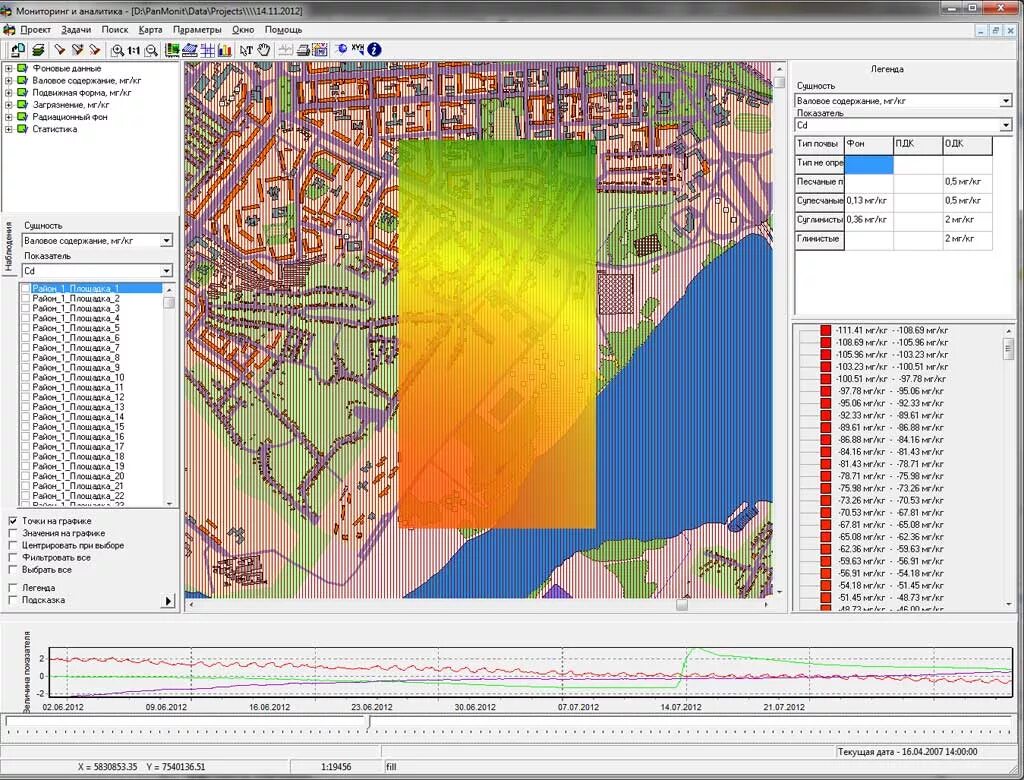The width and height of the screenshot is (1024, 780).
Task: Uncheck 'Точки на графике' checkbox
Action: [13, 521]
